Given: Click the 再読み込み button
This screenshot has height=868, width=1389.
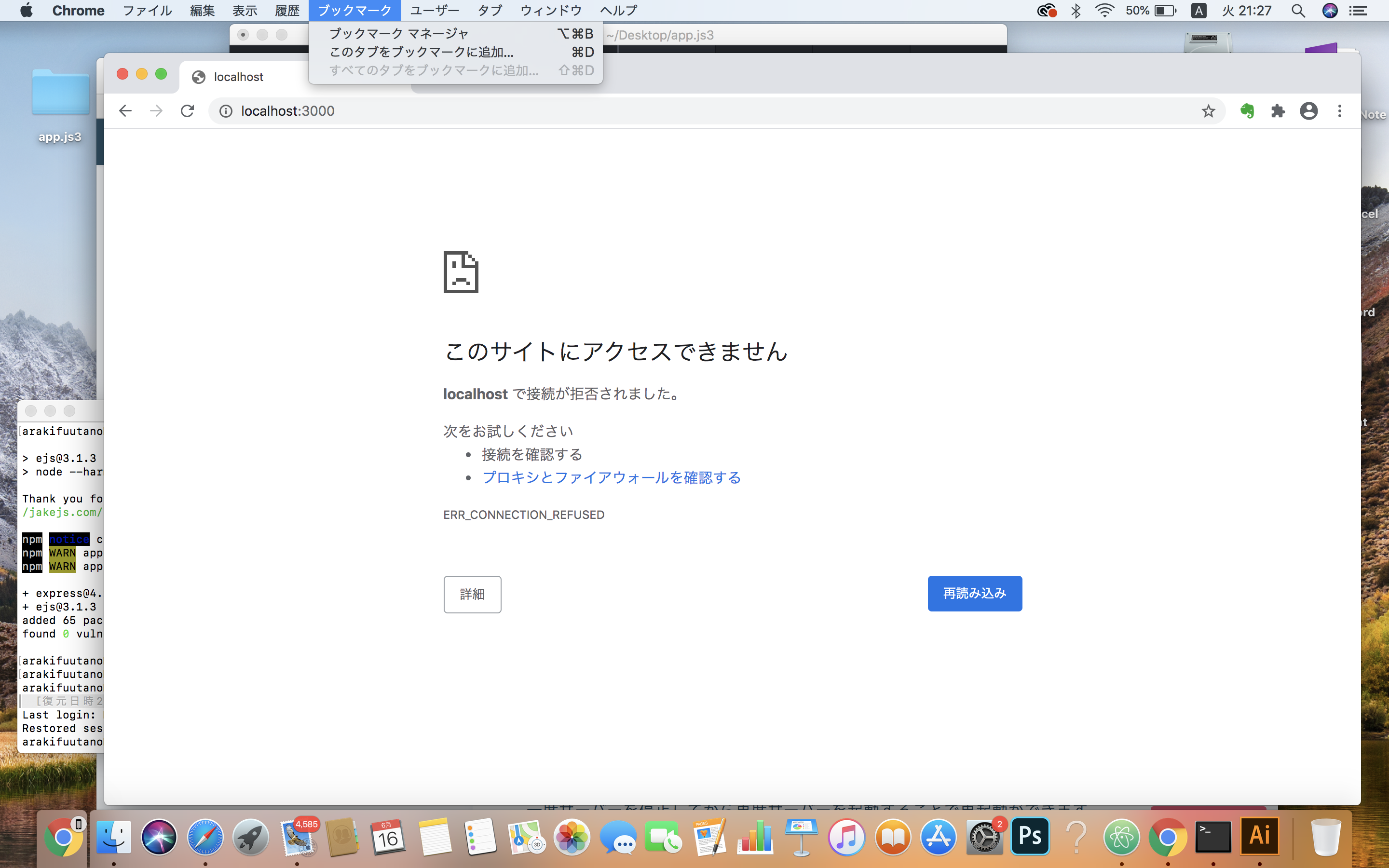Looking at the screenshot, I should [975, 593].
